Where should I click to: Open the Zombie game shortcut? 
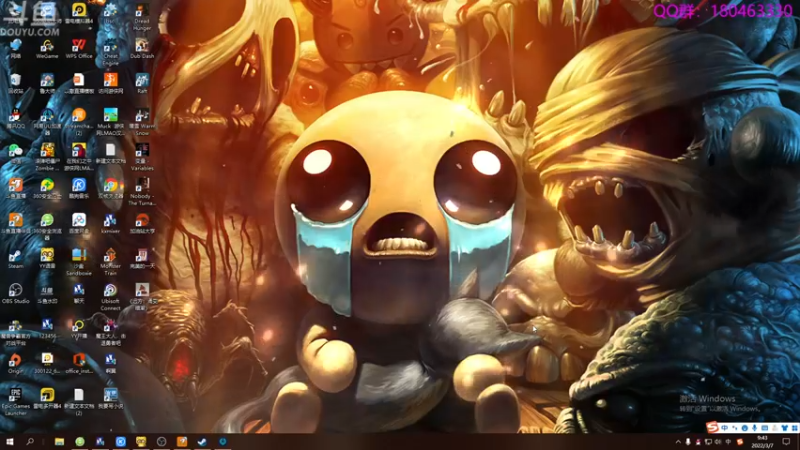[x=47, y=157]
